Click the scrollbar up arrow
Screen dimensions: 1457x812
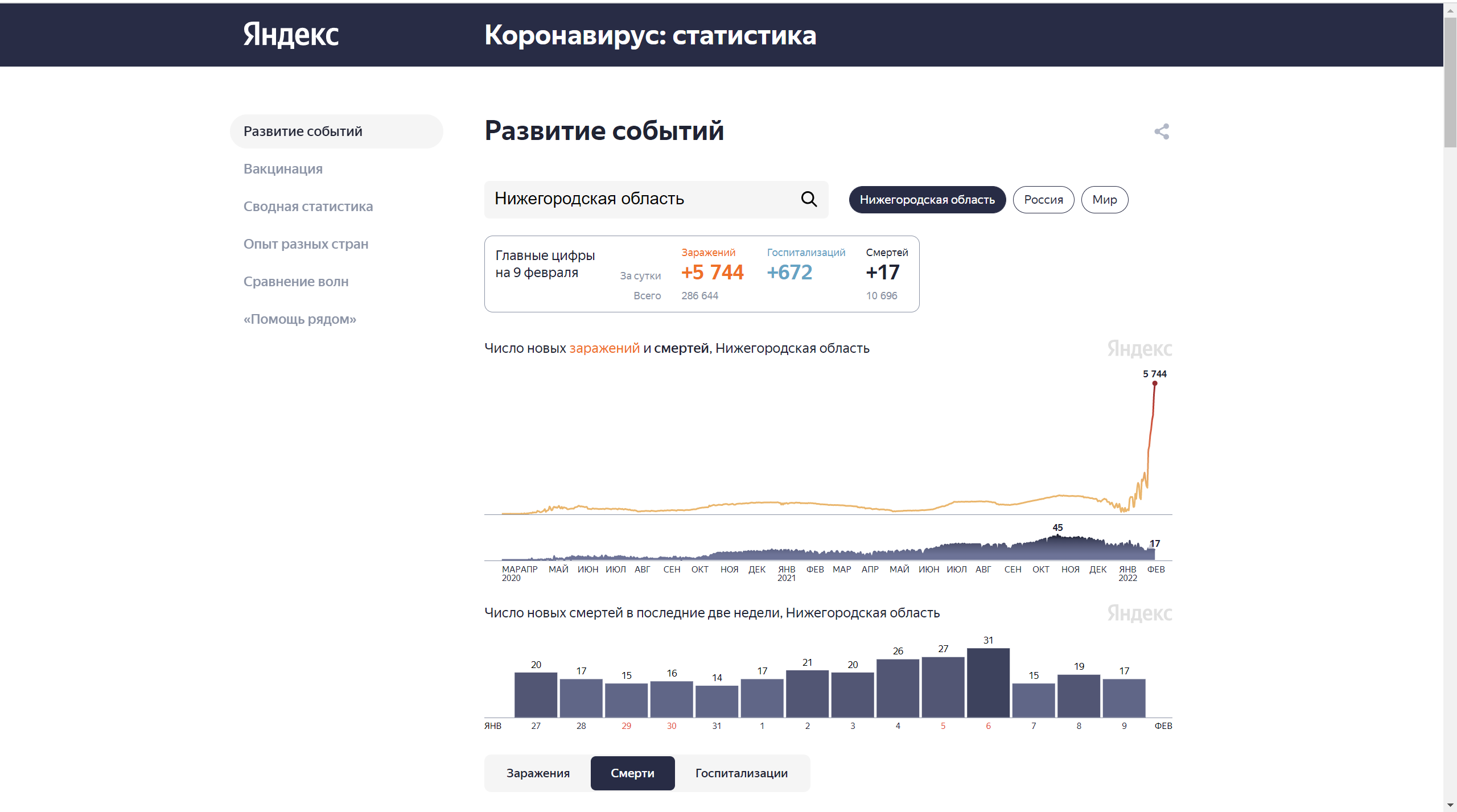(x=1450, y=10)
